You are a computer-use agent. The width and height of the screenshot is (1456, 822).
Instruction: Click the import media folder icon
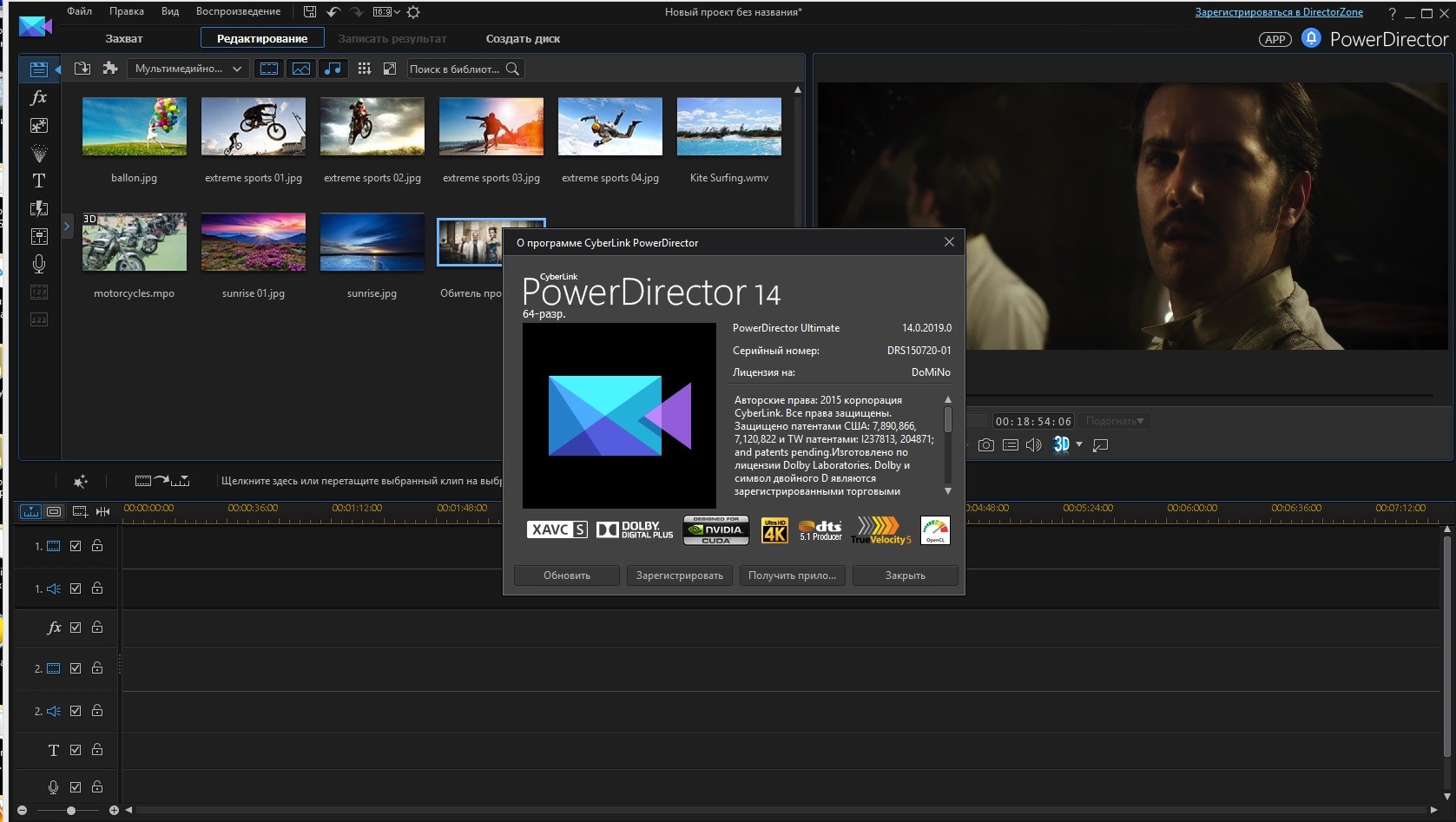[82, 69]
